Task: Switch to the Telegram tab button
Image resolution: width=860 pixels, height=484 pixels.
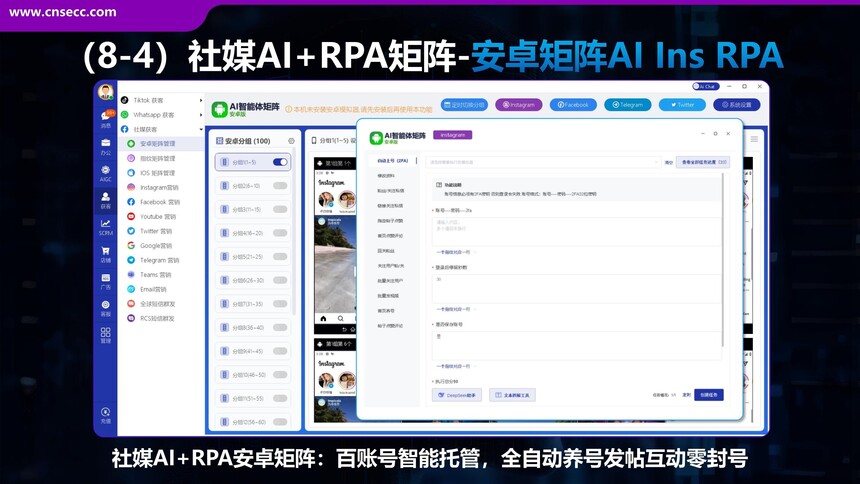Action: point(627,104)
